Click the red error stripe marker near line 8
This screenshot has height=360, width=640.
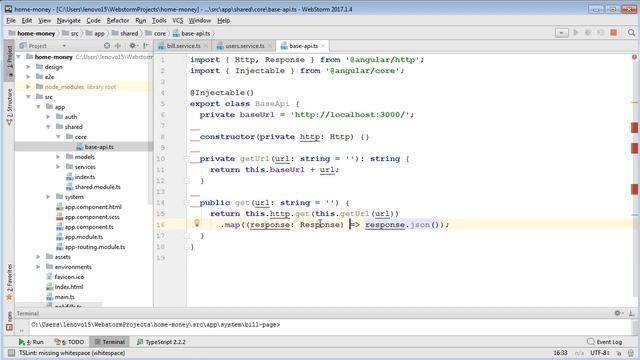(634, 128)
